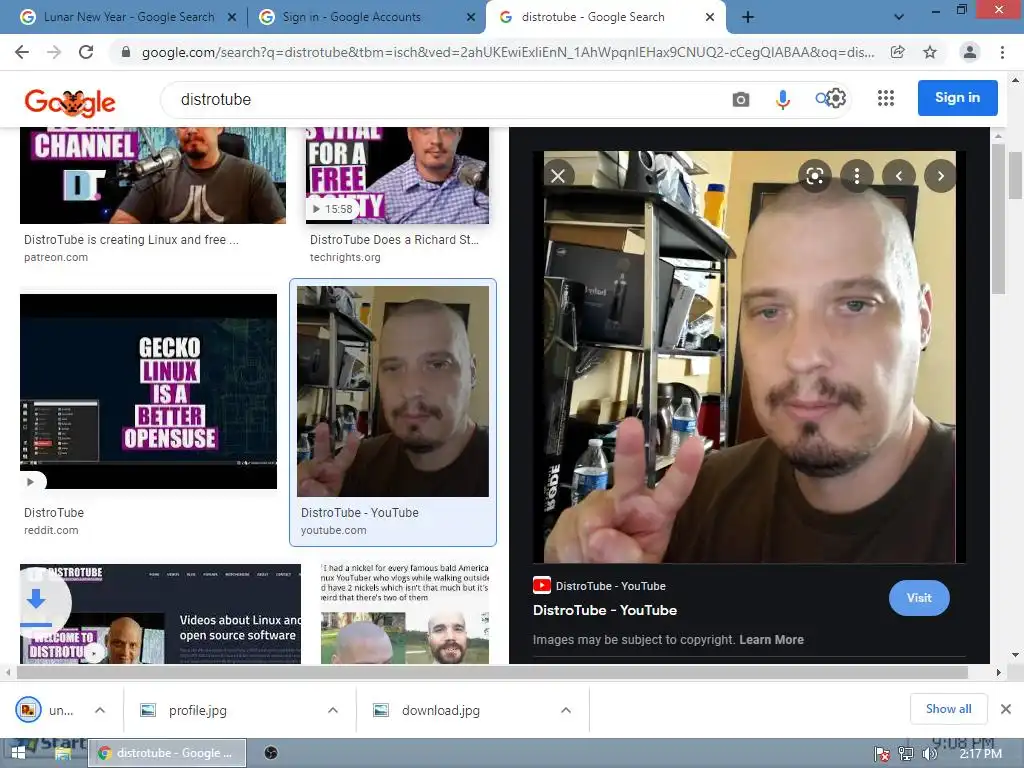
Task: Click the DistroTube - YouTube title link
Action: 605,610
